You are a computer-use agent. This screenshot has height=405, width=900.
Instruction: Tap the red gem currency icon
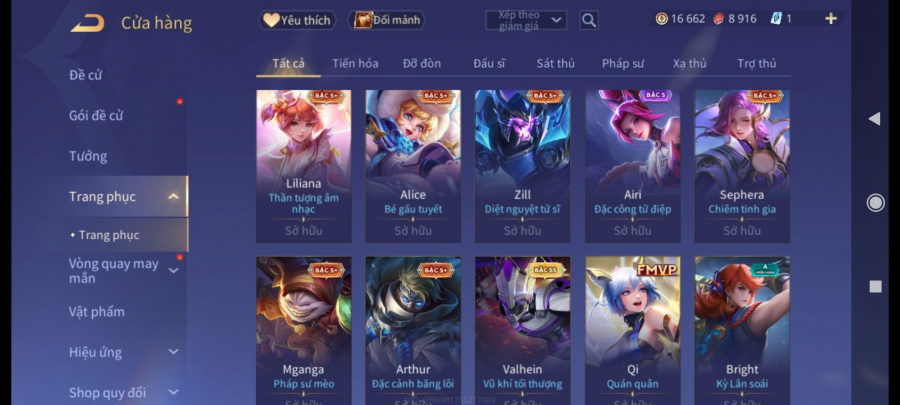pyautogui.click(x=718, y=19)
